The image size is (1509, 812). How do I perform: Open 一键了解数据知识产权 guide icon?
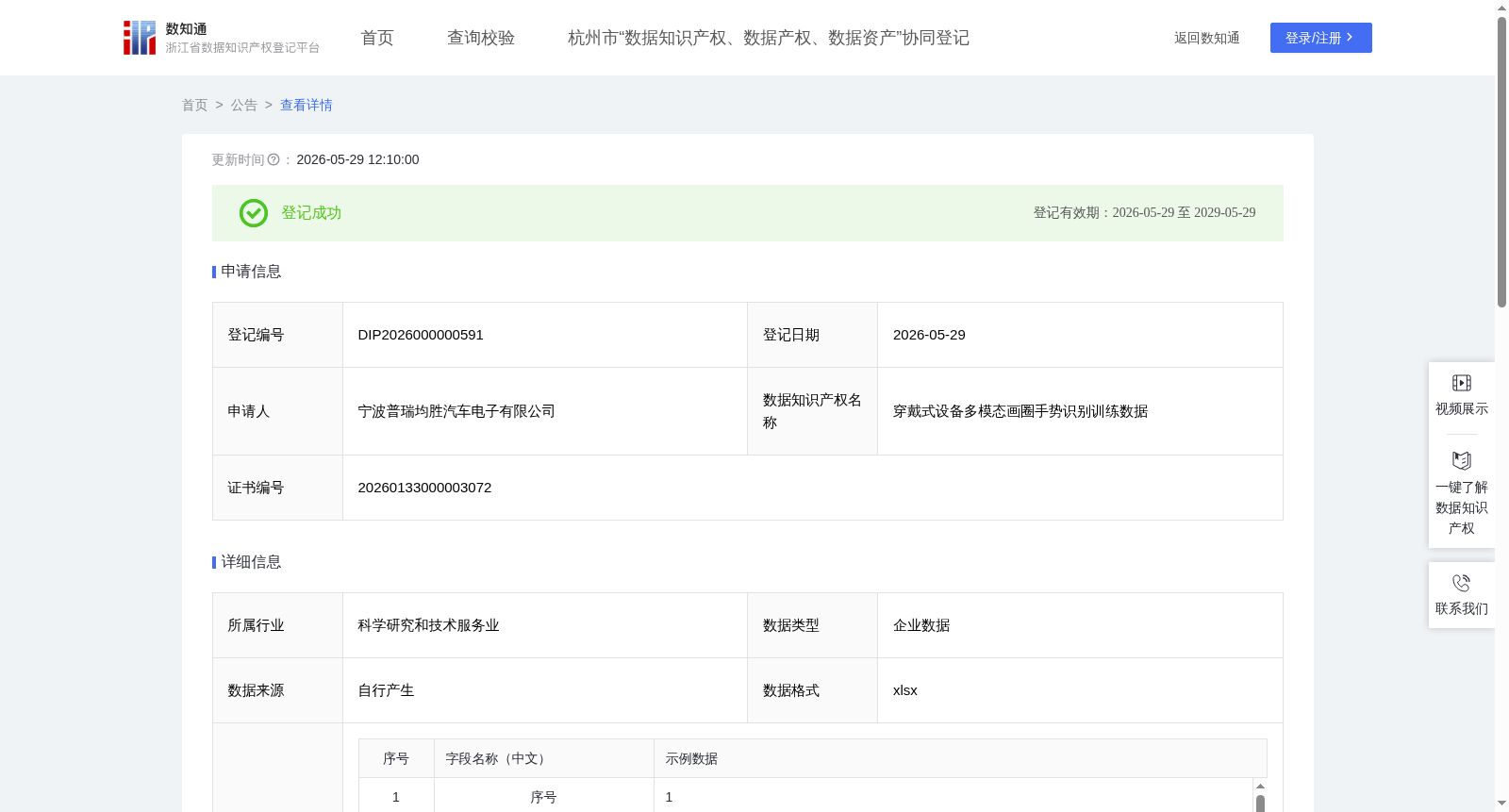1462,460
